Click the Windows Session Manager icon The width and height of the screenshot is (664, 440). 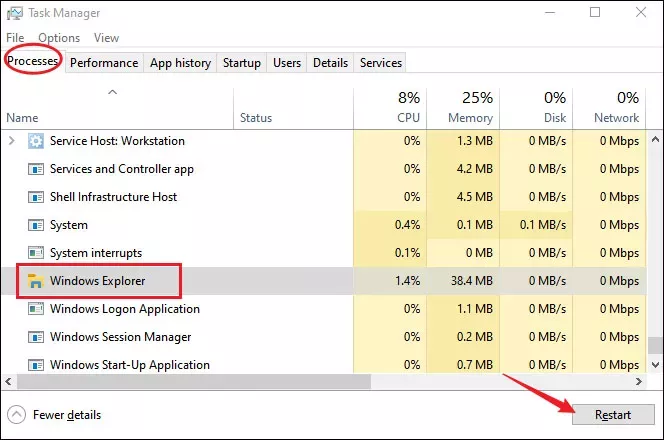point(36,337)
